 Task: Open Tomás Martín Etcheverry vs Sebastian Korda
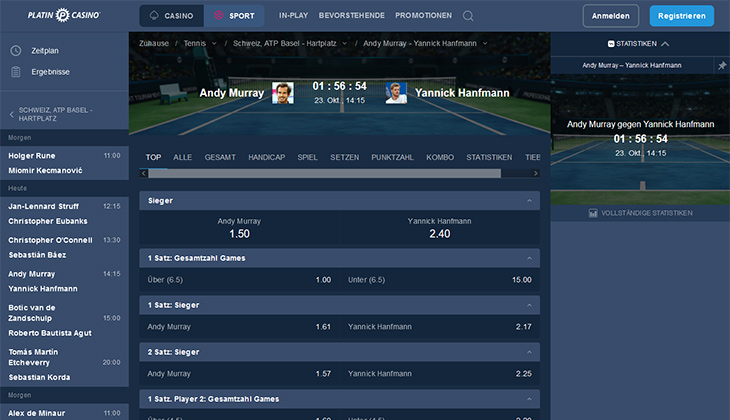pos(64,364)
